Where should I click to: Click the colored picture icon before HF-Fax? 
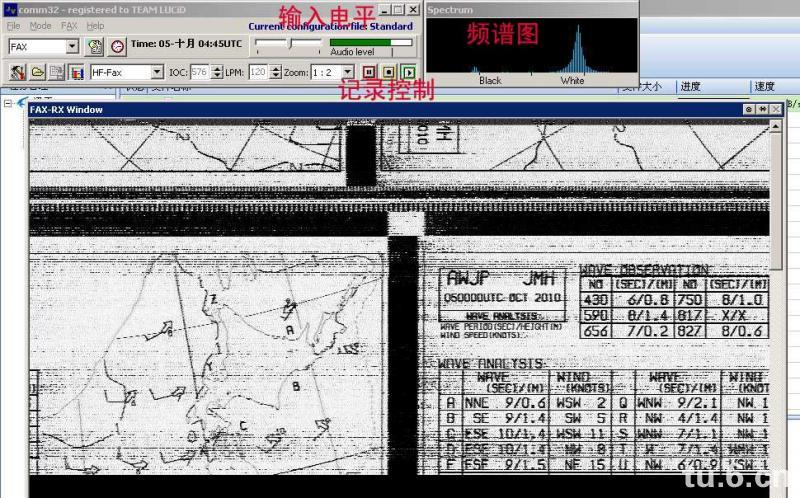(x=76, y=72)
